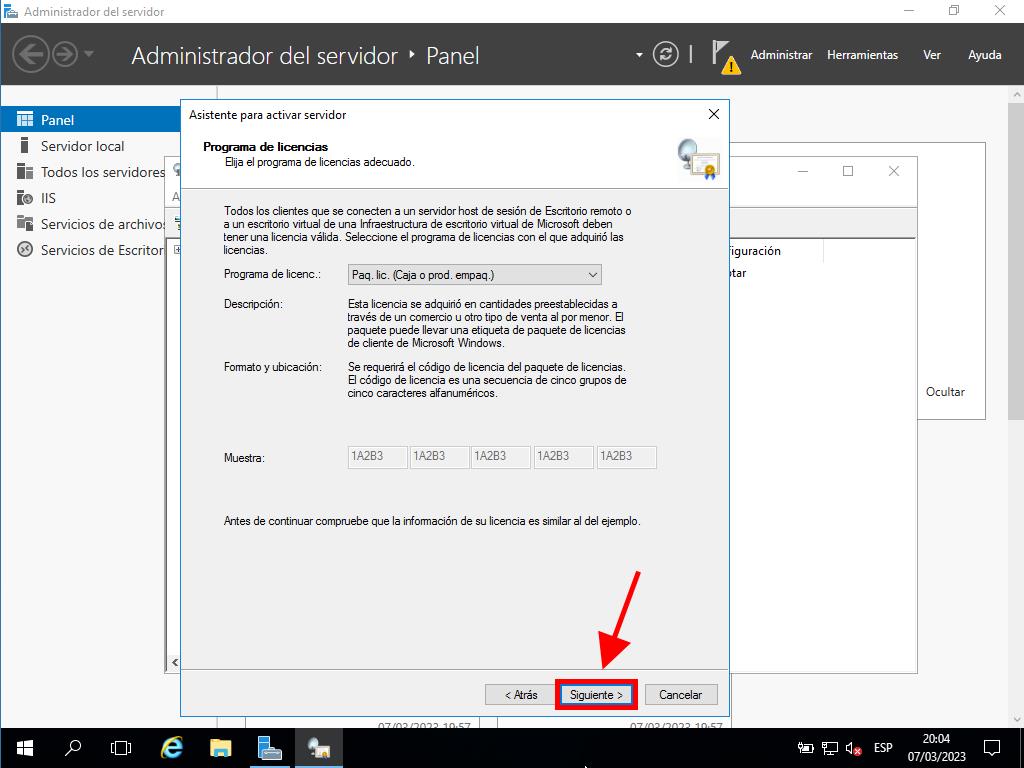The image size is (1024, 768).
Task: Click the Siguiente button
Action: tap(596, 694)
